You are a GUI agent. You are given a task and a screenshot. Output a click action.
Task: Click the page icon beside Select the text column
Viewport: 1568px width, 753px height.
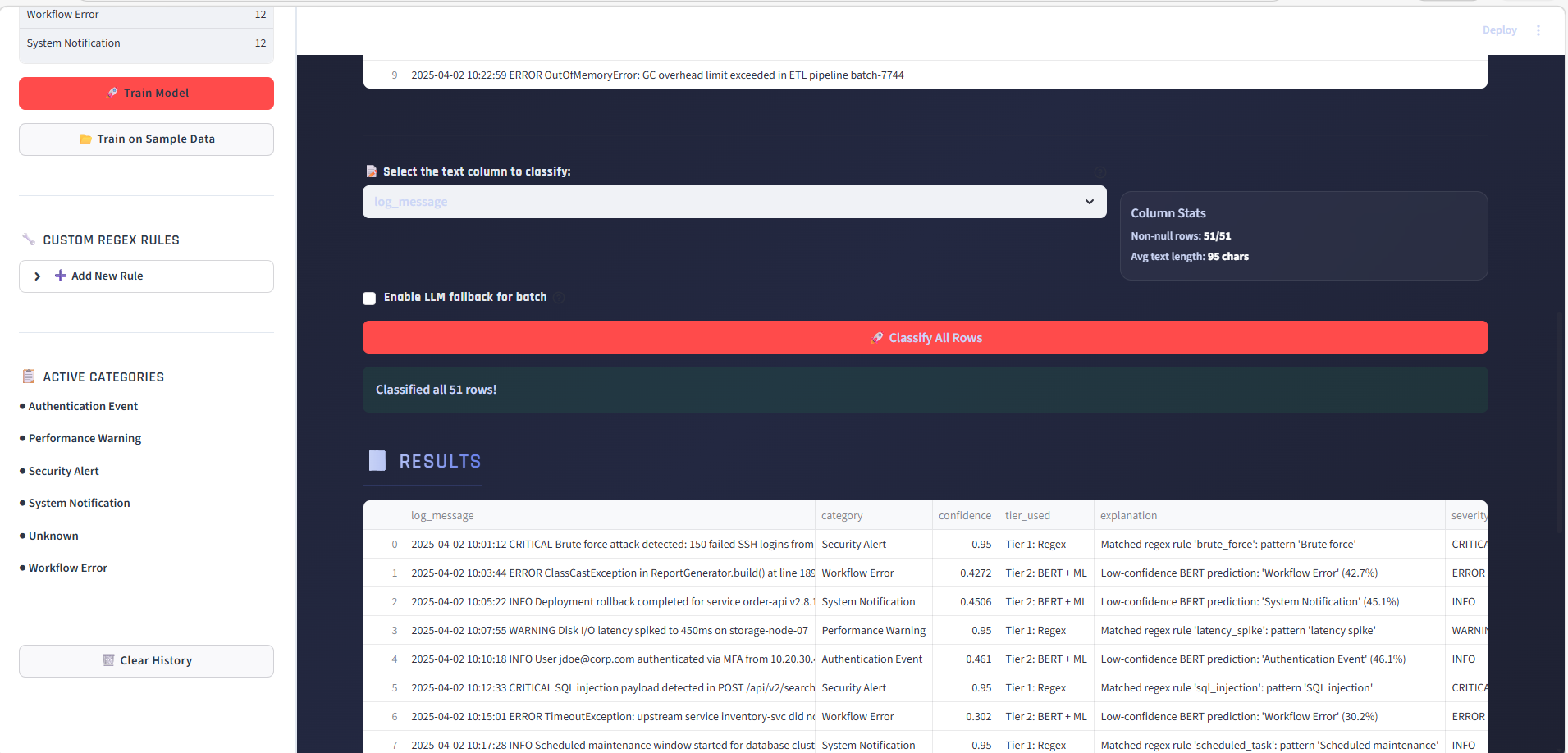pos(372,171)
